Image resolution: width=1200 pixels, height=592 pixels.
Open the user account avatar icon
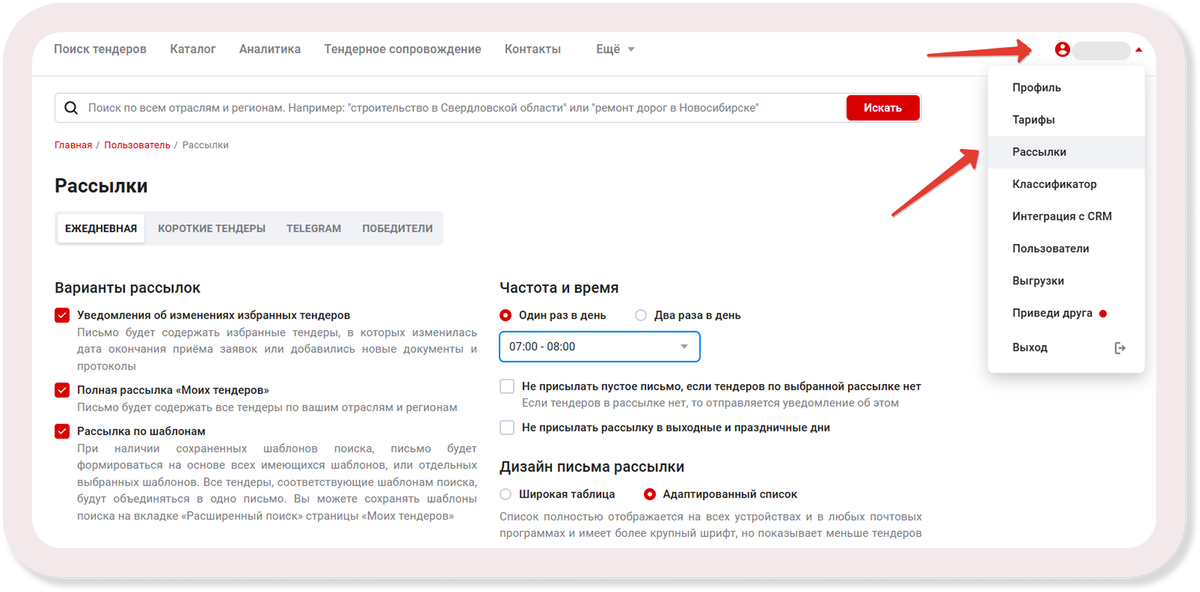[x=1062, y=49]
